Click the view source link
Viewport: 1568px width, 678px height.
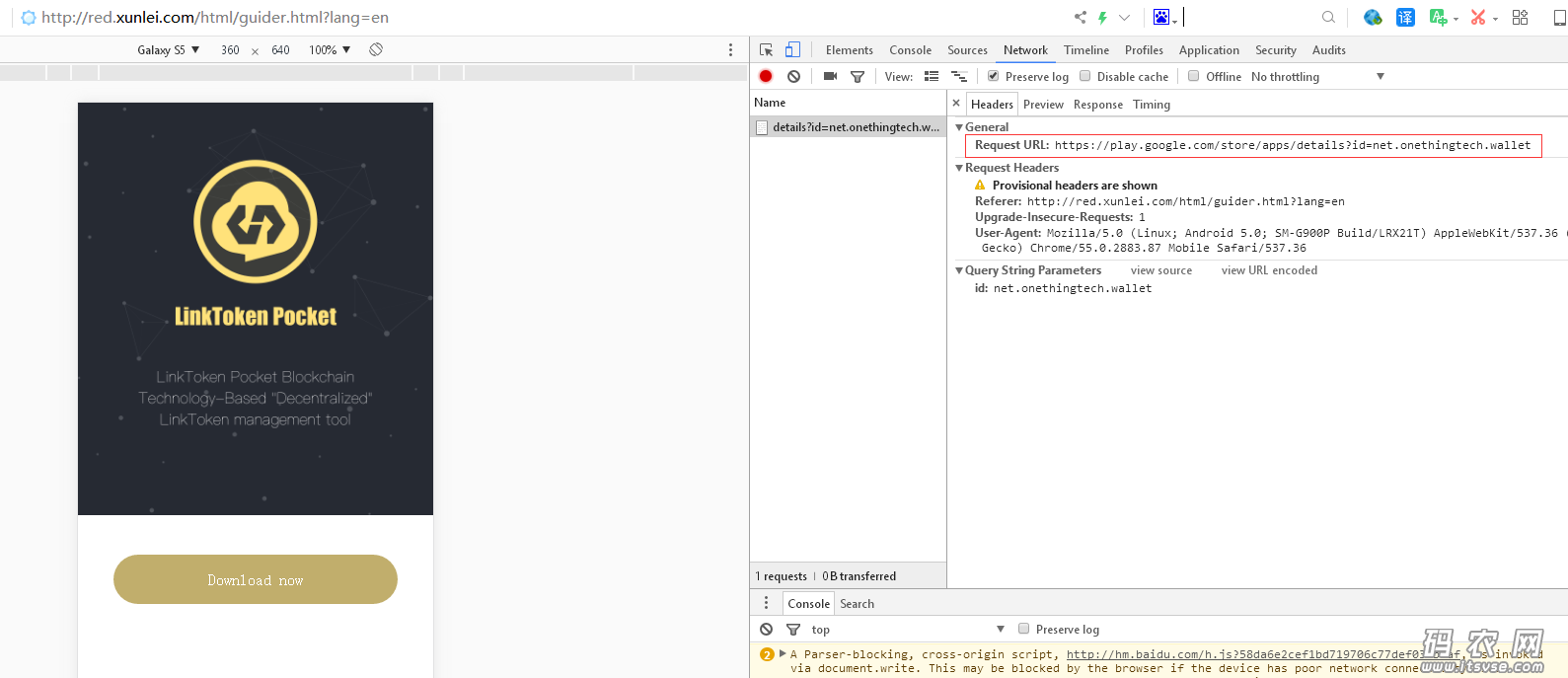(1160, 270)
